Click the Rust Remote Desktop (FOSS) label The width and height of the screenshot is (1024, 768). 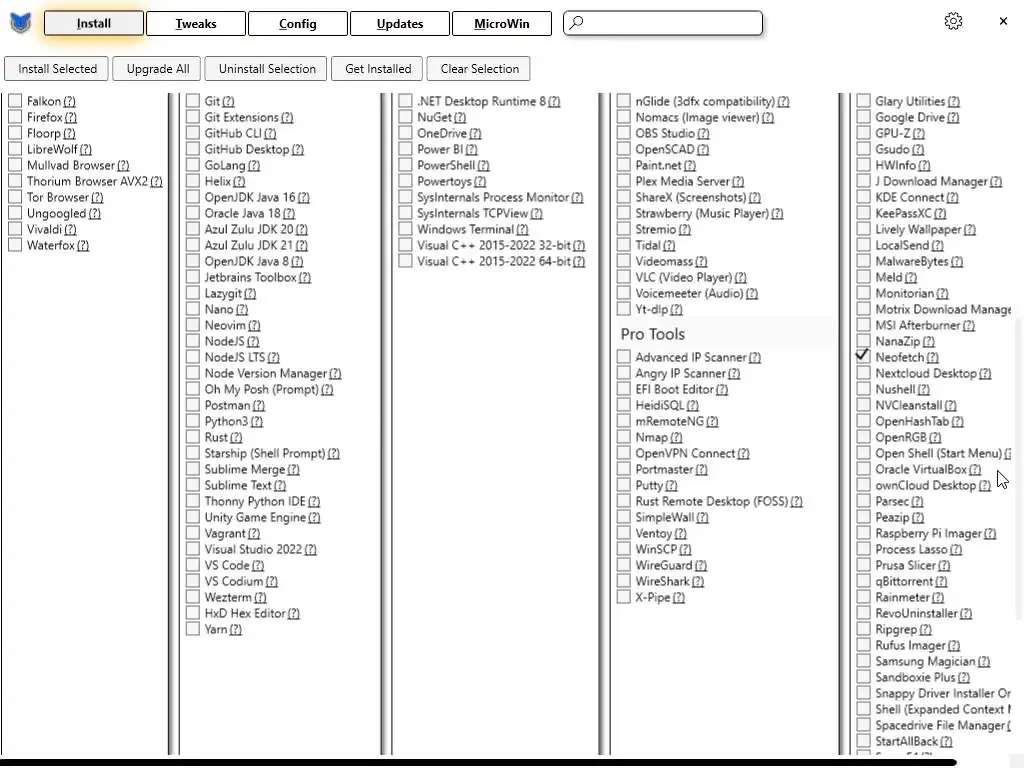[712, 501]
